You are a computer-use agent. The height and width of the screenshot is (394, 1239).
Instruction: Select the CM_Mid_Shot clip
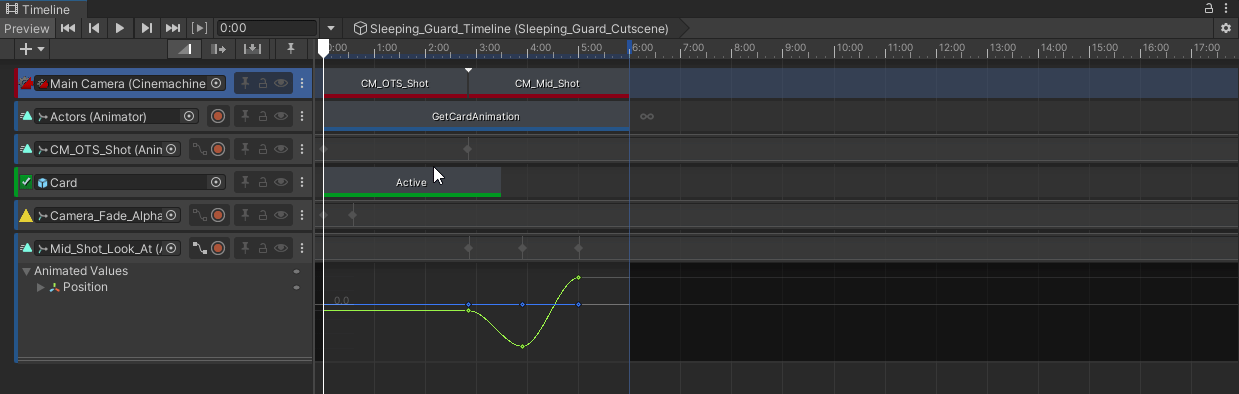click(548, 83)
